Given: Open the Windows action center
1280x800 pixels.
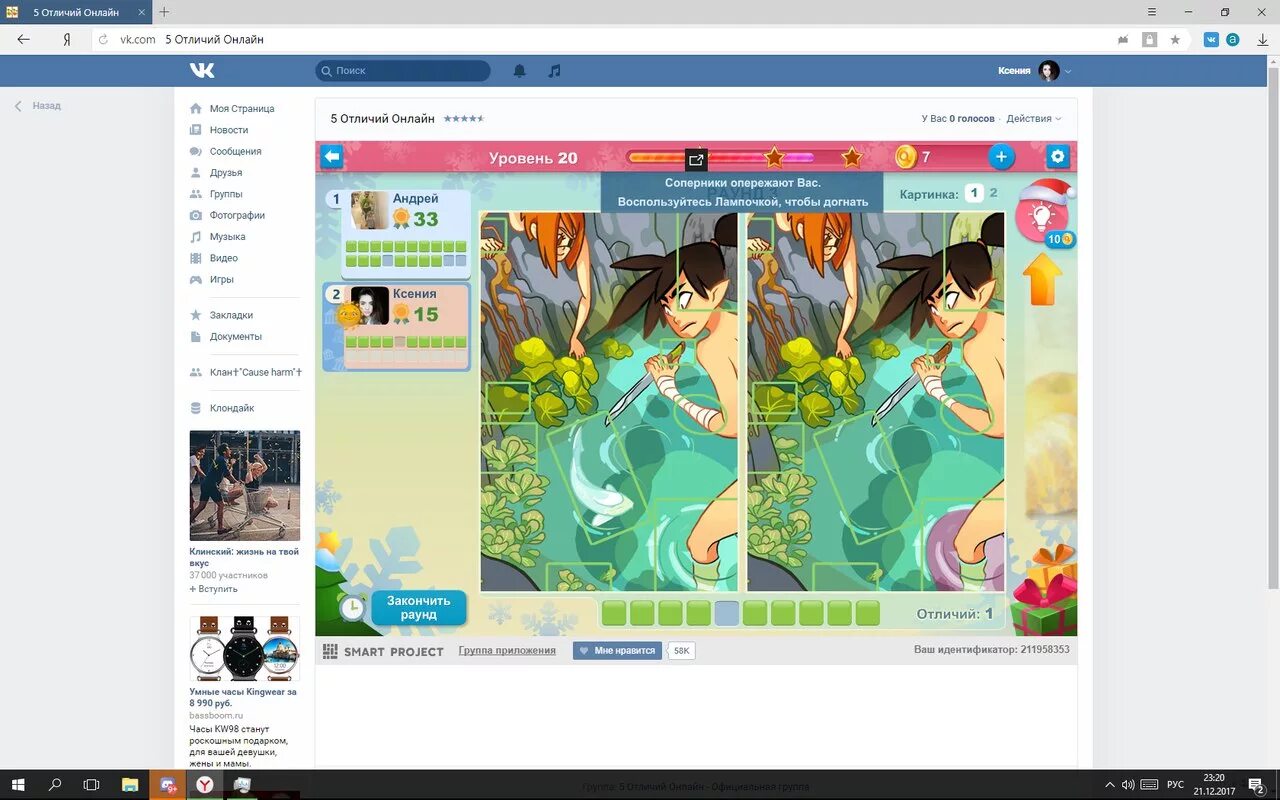Looking at the screenshot, I should tap(1256, 785).
